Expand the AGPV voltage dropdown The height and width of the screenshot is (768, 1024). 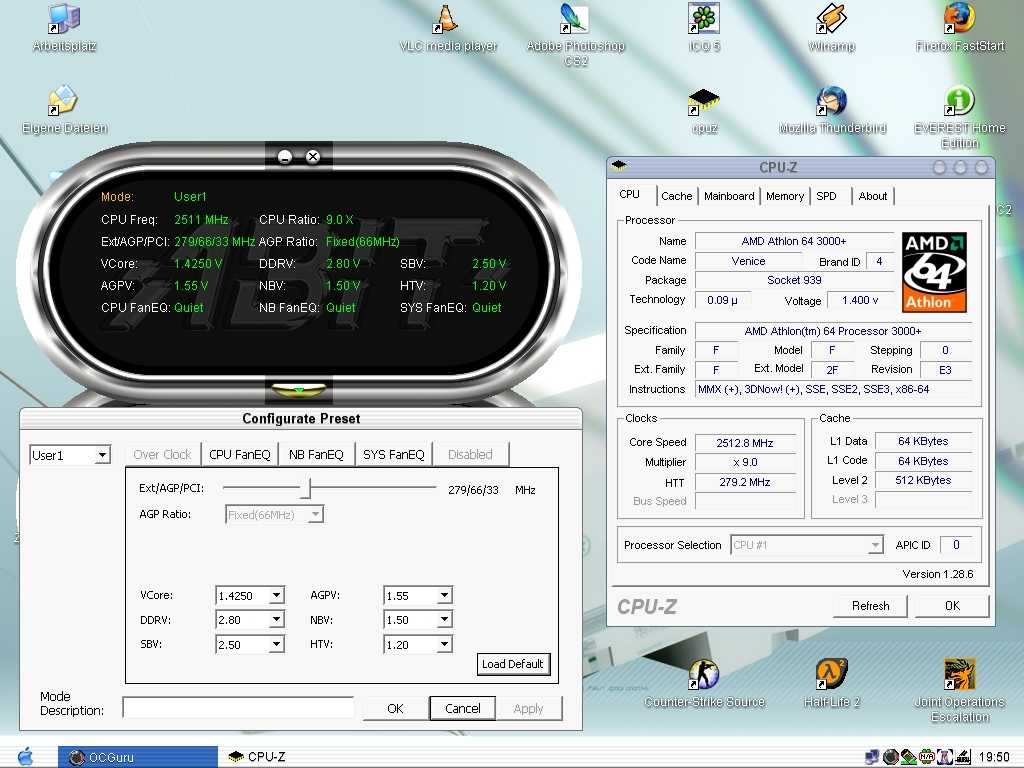[x=444, y=596]
